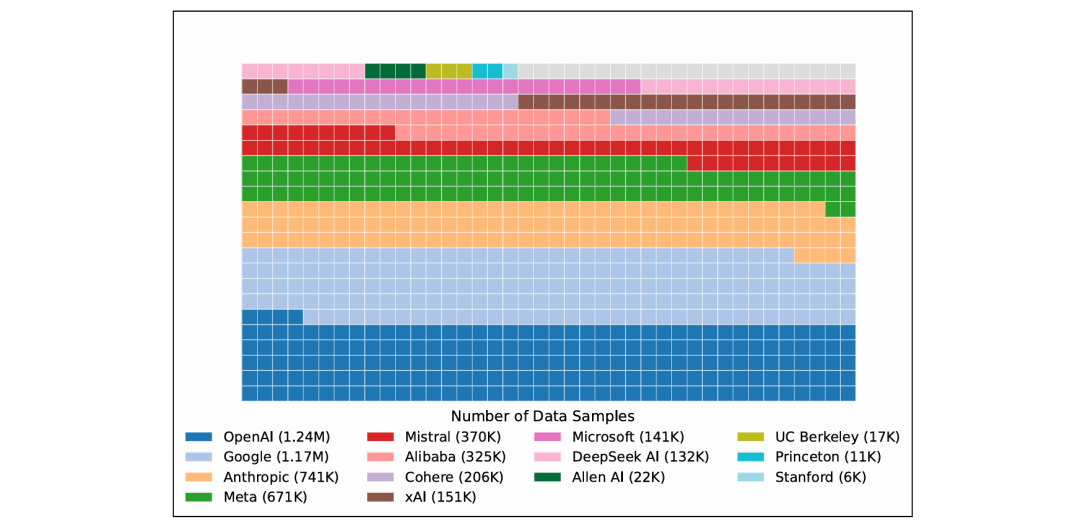Select the 'Microsoft (141K)' legend label
Viewport: 1080px width, 527px height.
pos(627,437)
